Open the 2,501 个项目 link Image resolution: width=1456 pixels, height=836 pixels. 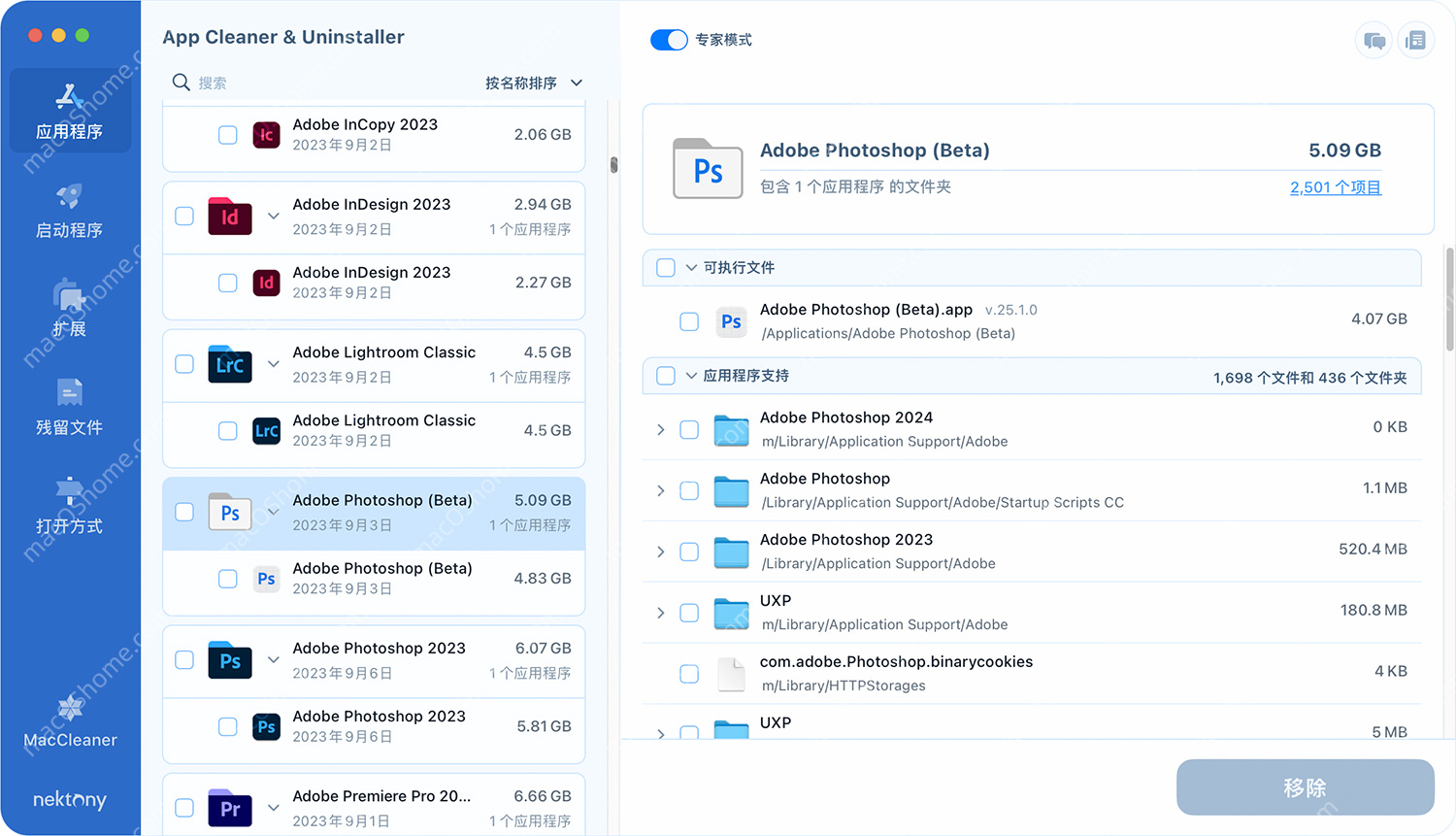click(x=1335, y=186)
